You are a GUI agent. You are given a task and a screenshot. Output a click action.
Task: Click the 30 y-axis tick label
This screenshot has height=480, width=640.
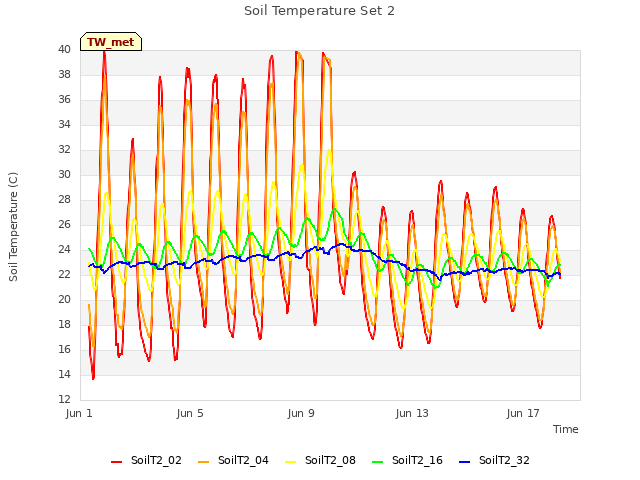tap(64, 175)
